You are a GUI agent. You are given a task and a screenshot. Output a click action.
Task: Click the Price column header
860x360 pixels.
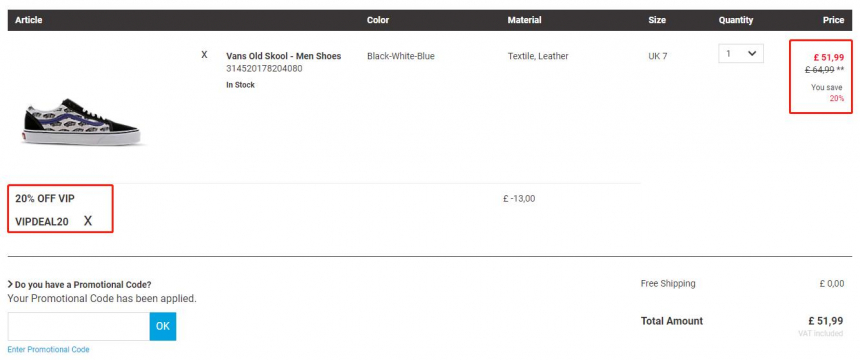coord(834,20)
